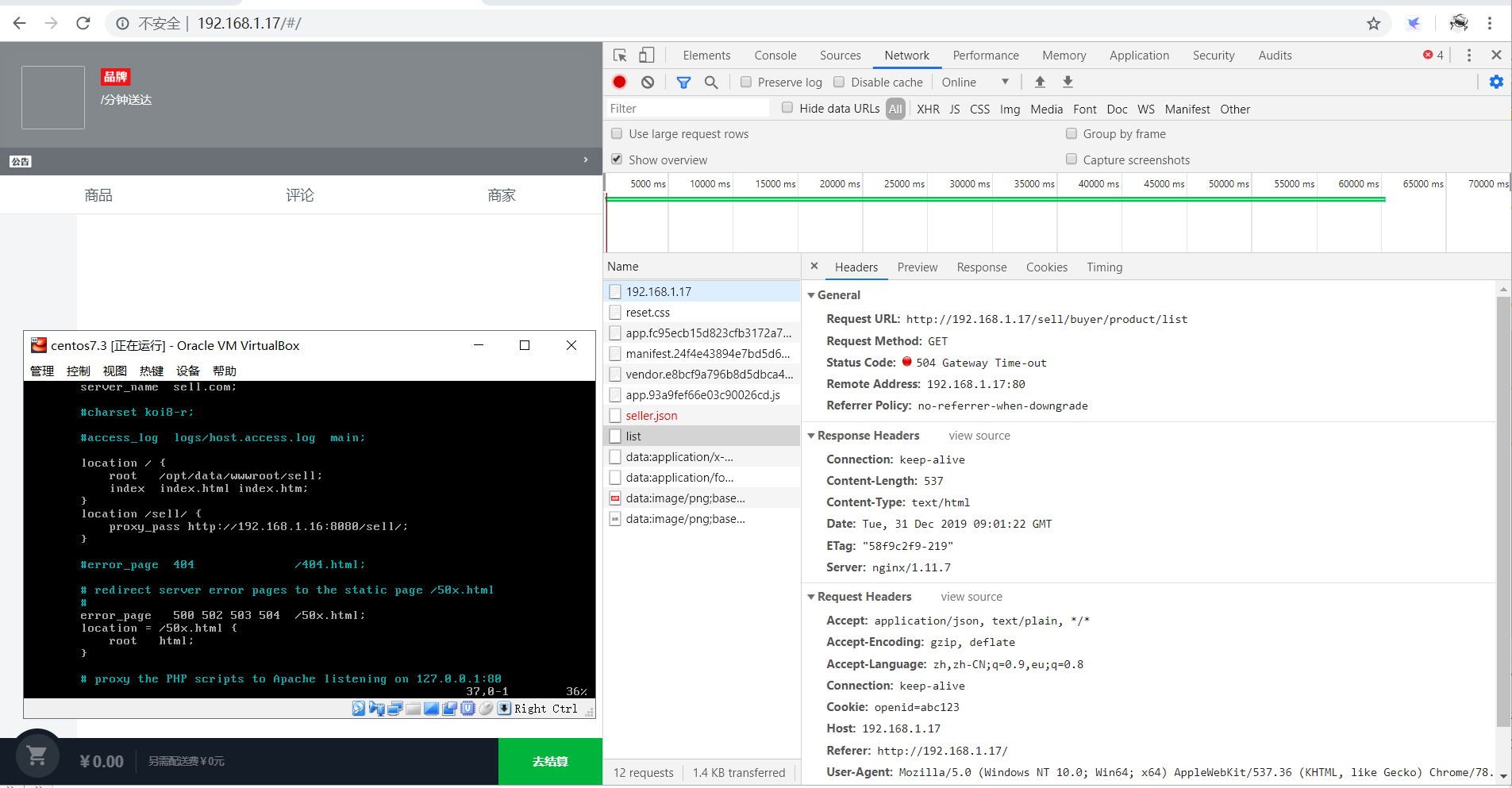Image resolution: width=1512 pixels, height=788 pixels.
Task: Expand the 公告 announcement arrow
Action: click(586, 160)
